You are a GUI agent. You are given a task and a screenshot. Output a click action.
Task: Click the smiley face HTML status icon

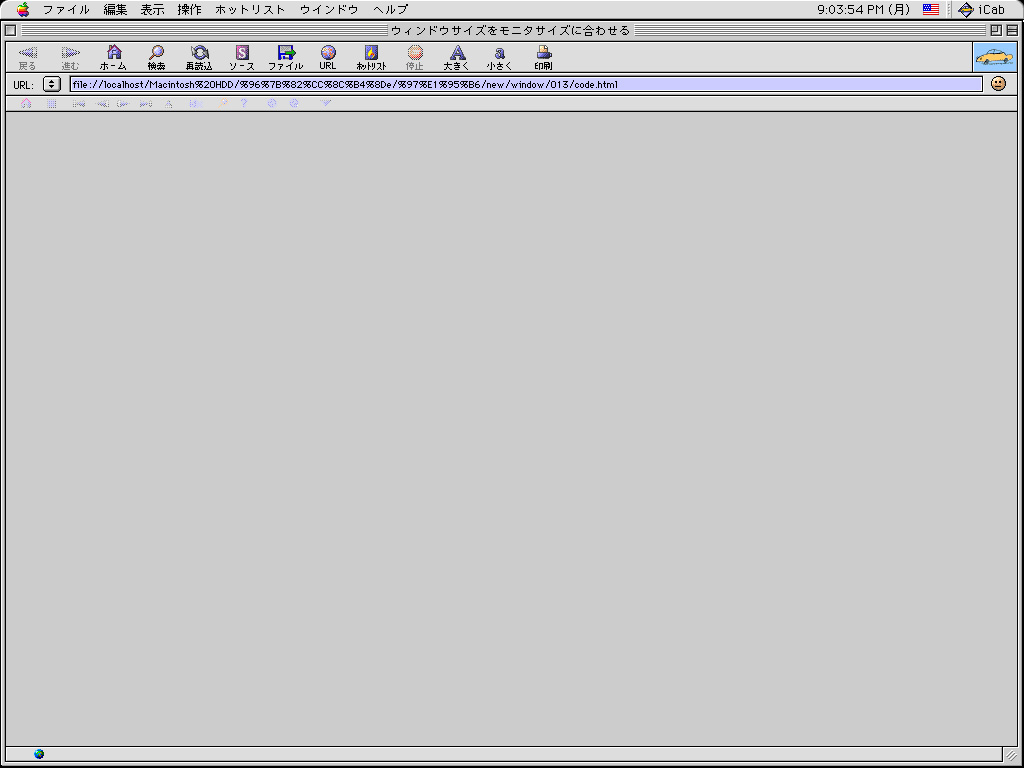point(999,84)
